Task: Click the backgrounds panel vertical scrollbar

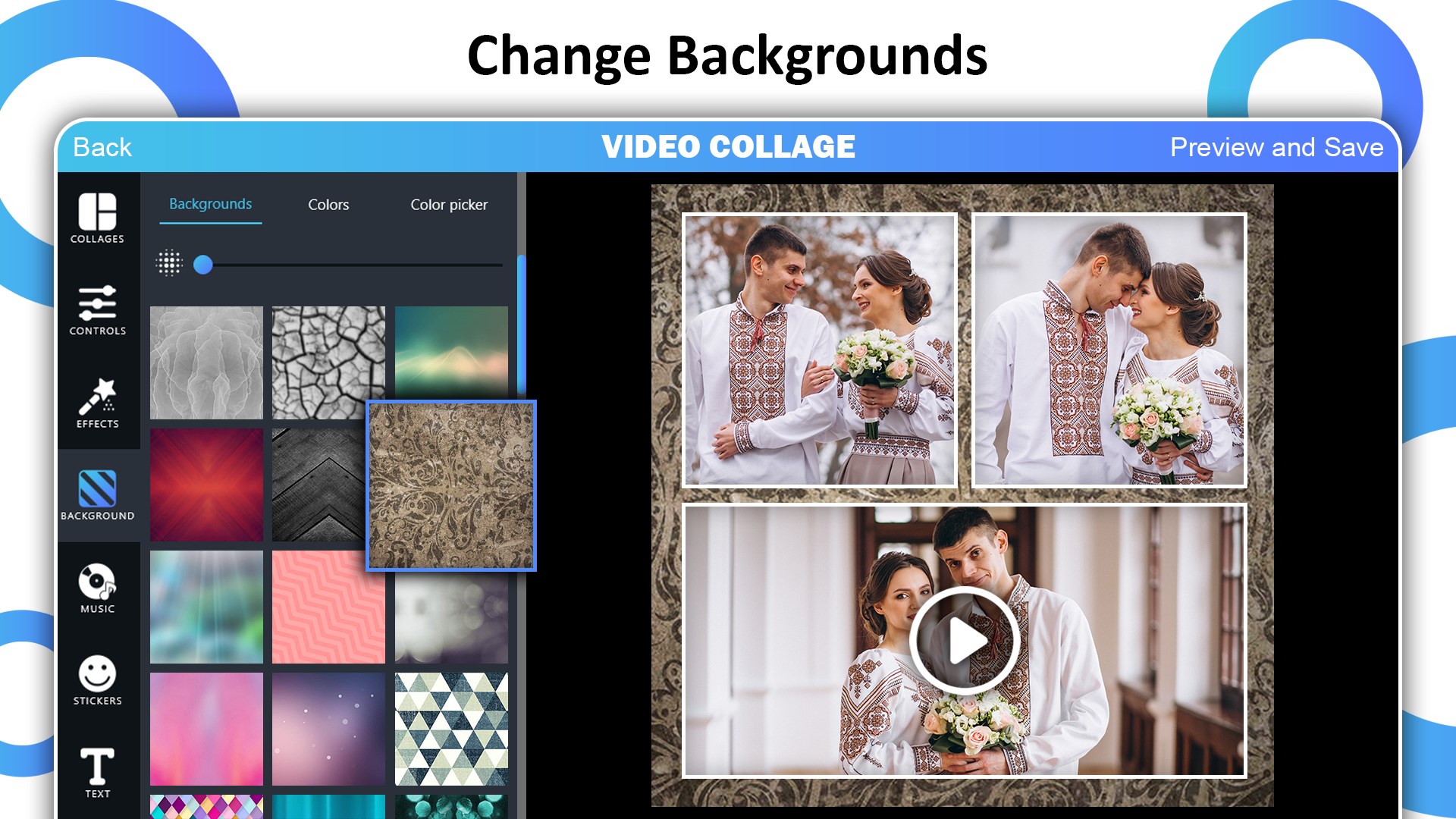Action: (522, 326)
